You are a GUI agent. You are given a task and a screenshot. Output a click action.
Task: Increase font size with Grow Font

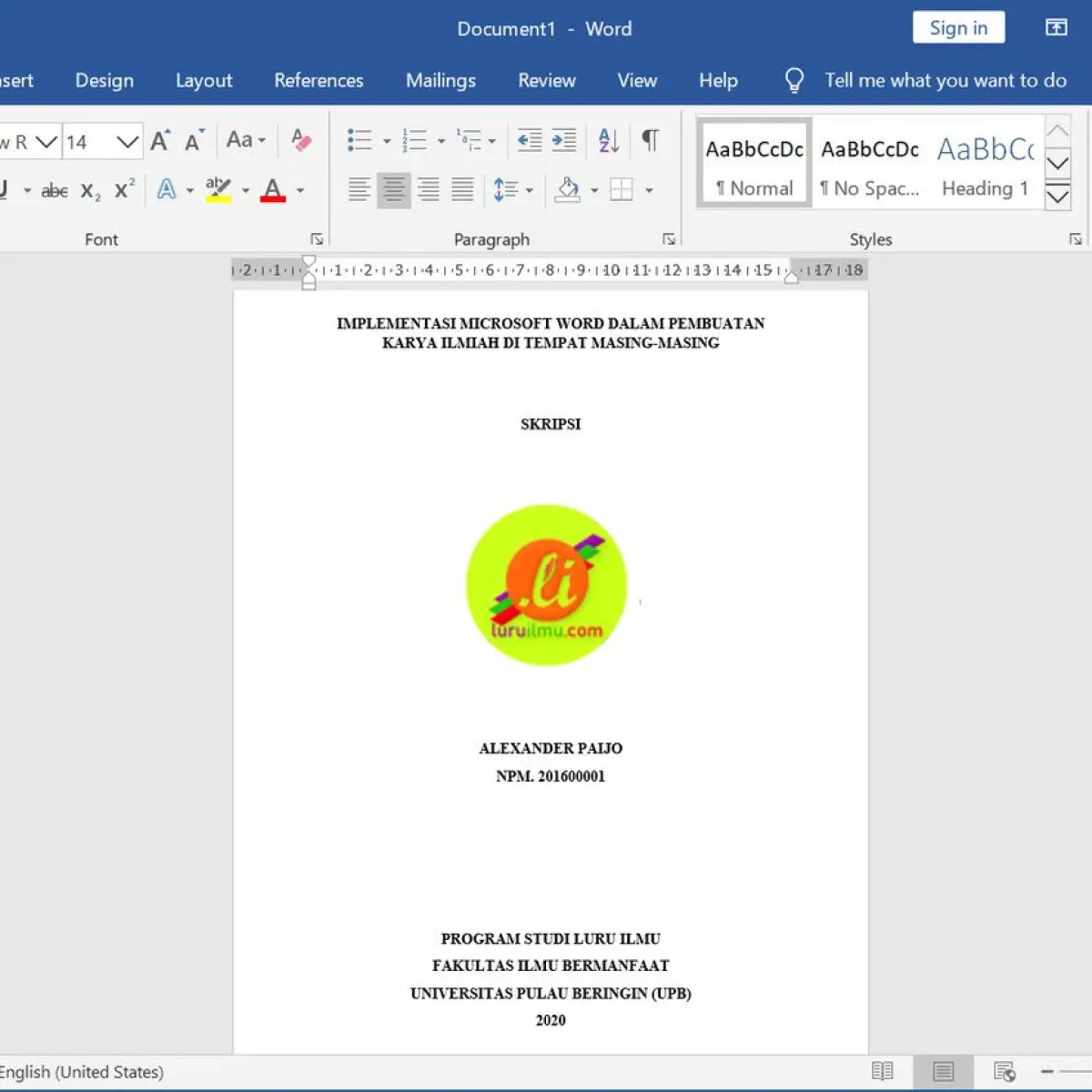click(x=160, y=141)
